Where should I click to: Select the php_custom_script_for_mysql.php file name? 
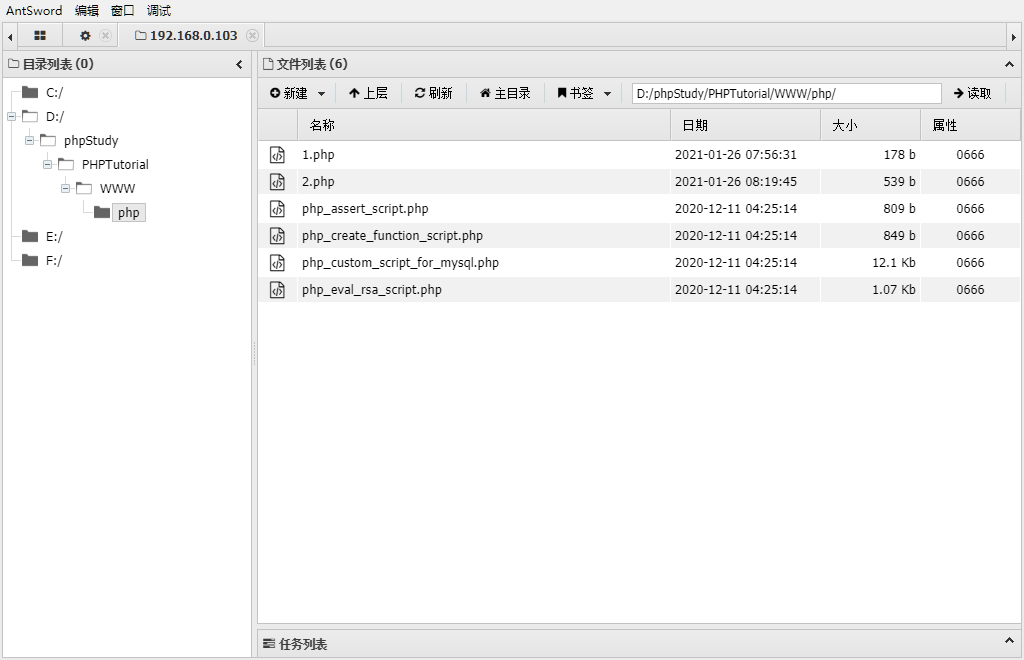400,263
